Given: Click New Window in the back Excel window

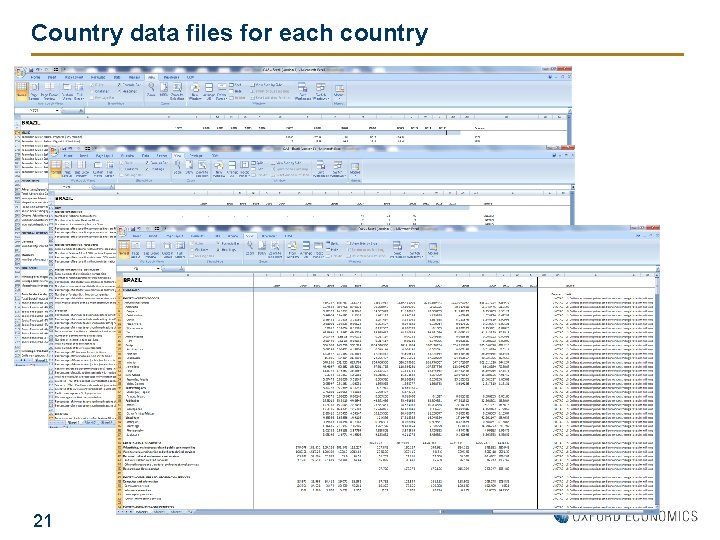Looking at the screenshot, I should coord(195,91).
